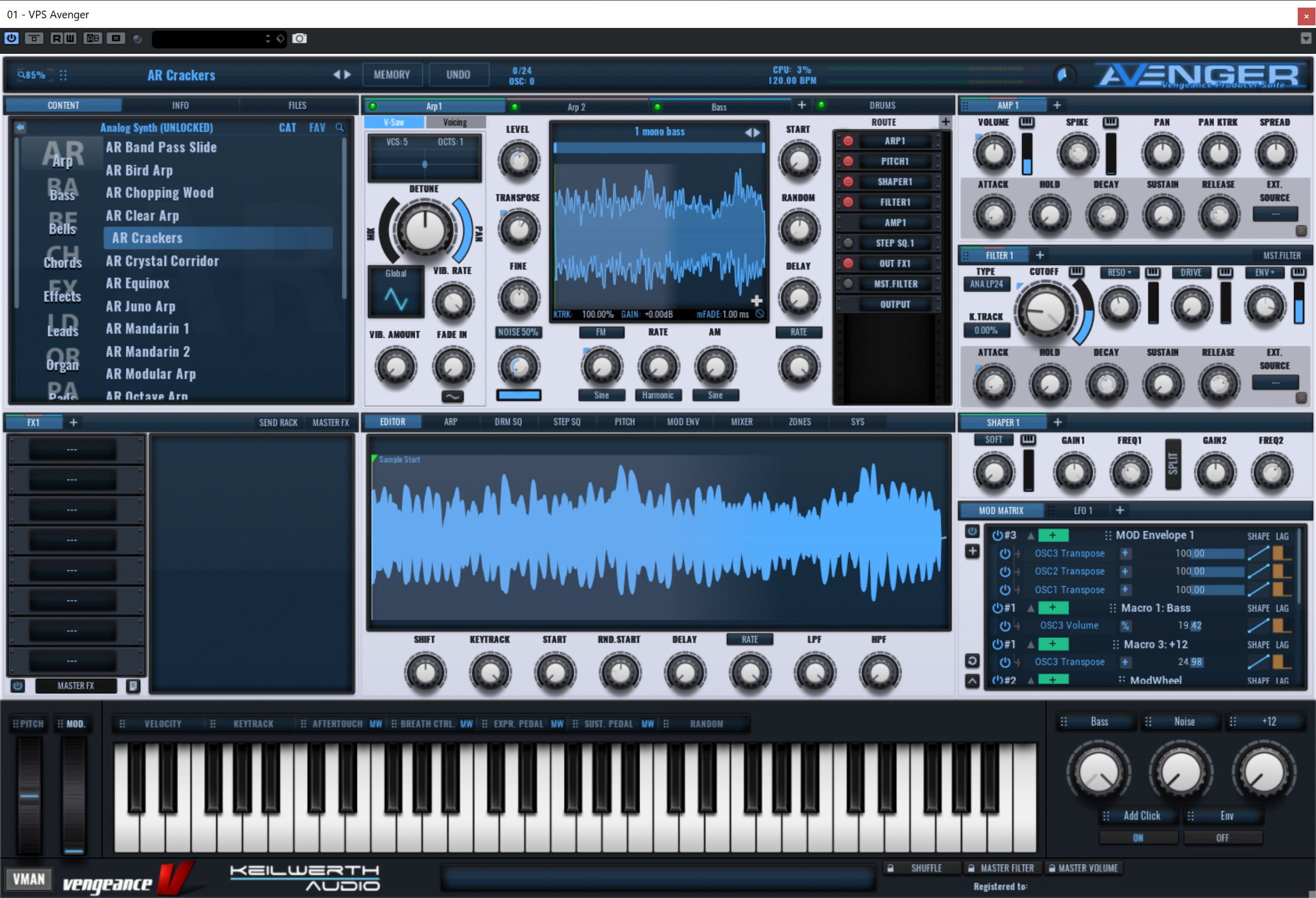Collapse the Macro 1: Bass matrix group
This screenshot has width=1316, height=898.
click(x=1031, y=608)
